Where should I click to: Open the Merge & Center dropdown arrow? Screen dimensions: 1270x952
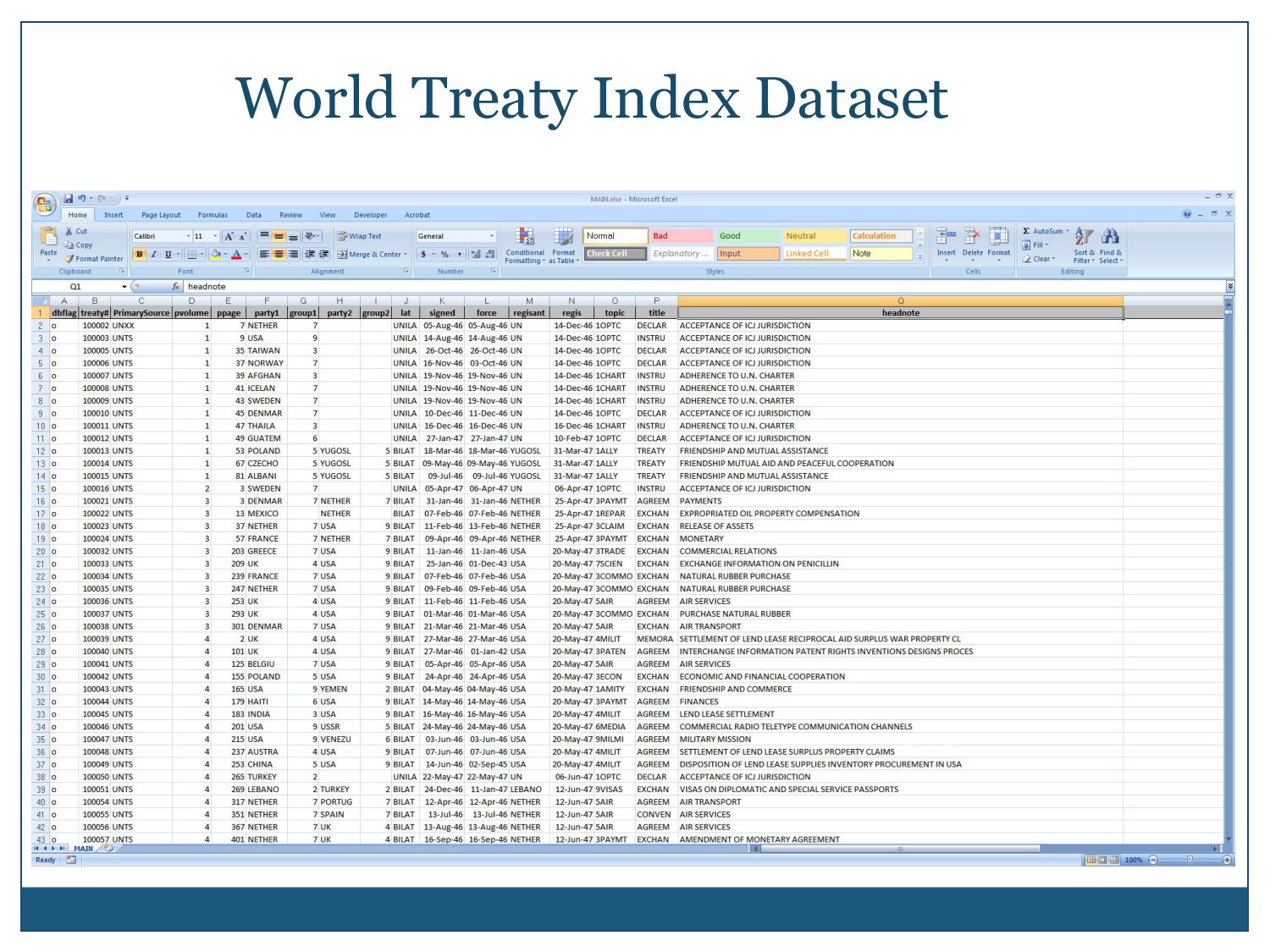(x=406, y=255)
